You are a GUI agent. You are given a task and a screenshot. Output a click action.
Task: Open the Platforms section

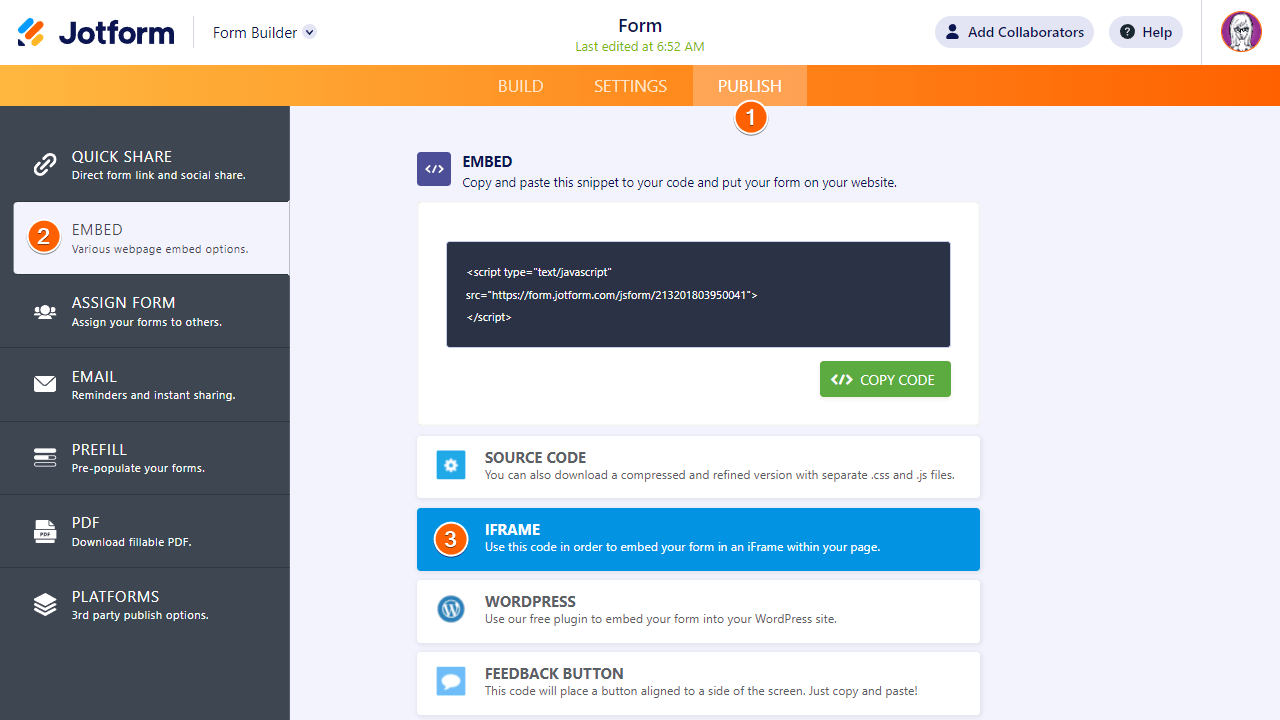coord(145,605)
